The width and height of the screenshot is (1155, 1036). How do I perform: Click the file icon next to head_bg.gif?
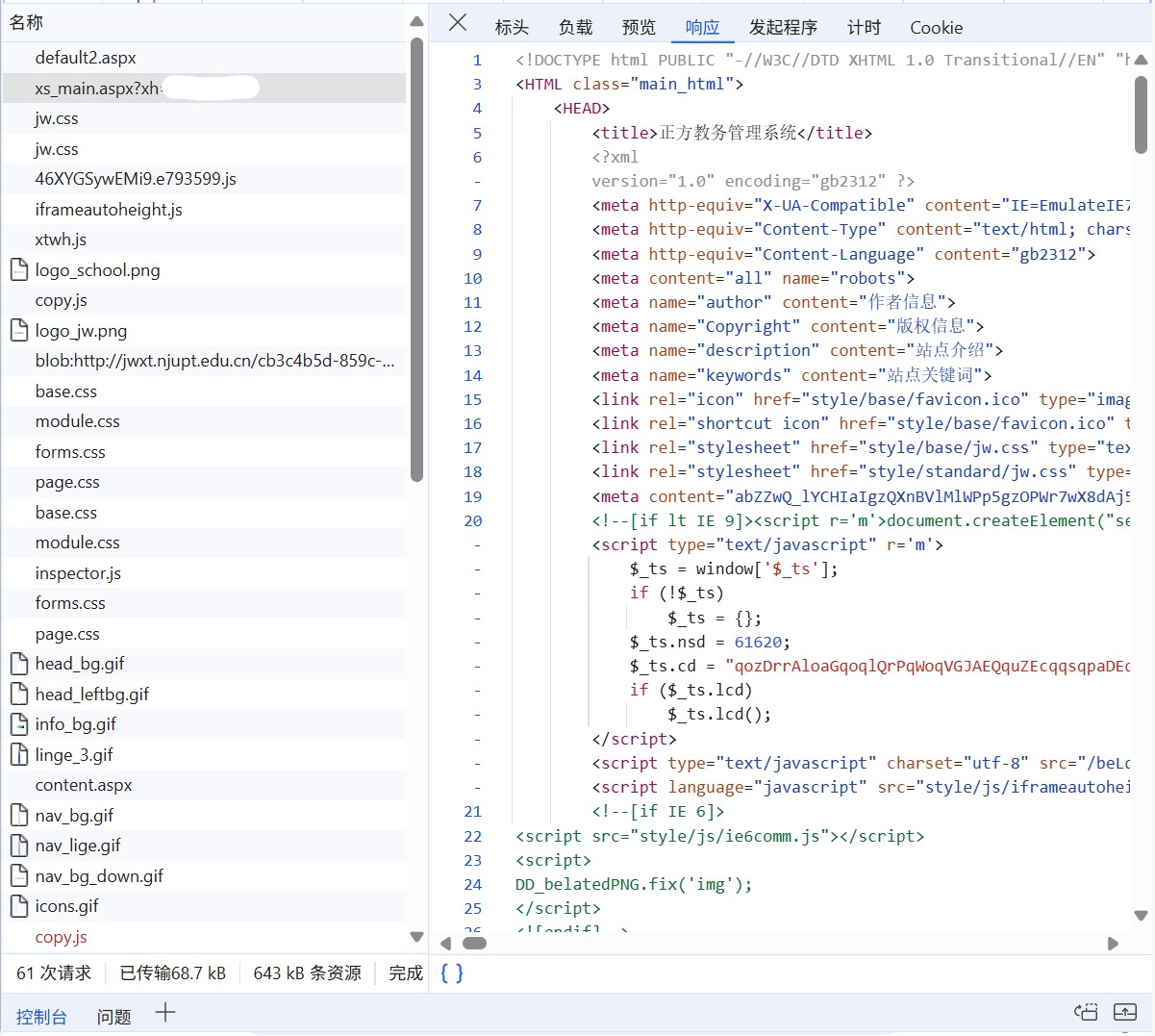coord(19,663)
